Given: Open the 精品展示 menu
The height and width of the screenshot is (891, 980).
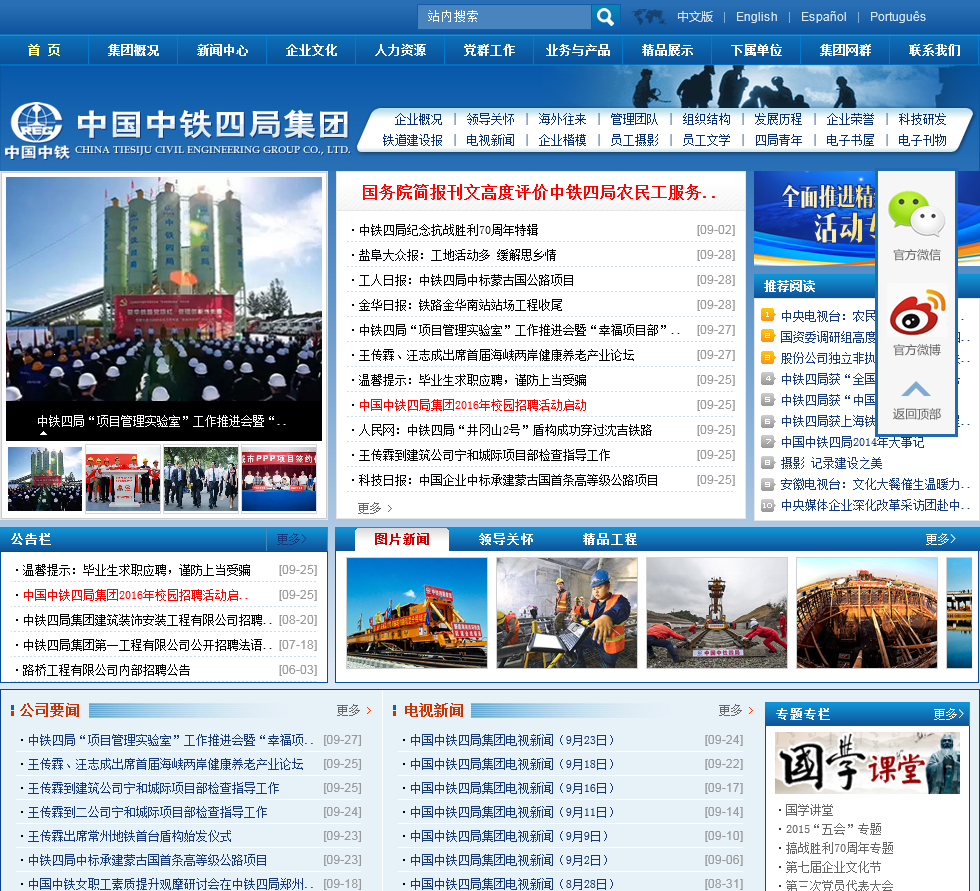Looking at the screenshot, I should coord(667,50).
